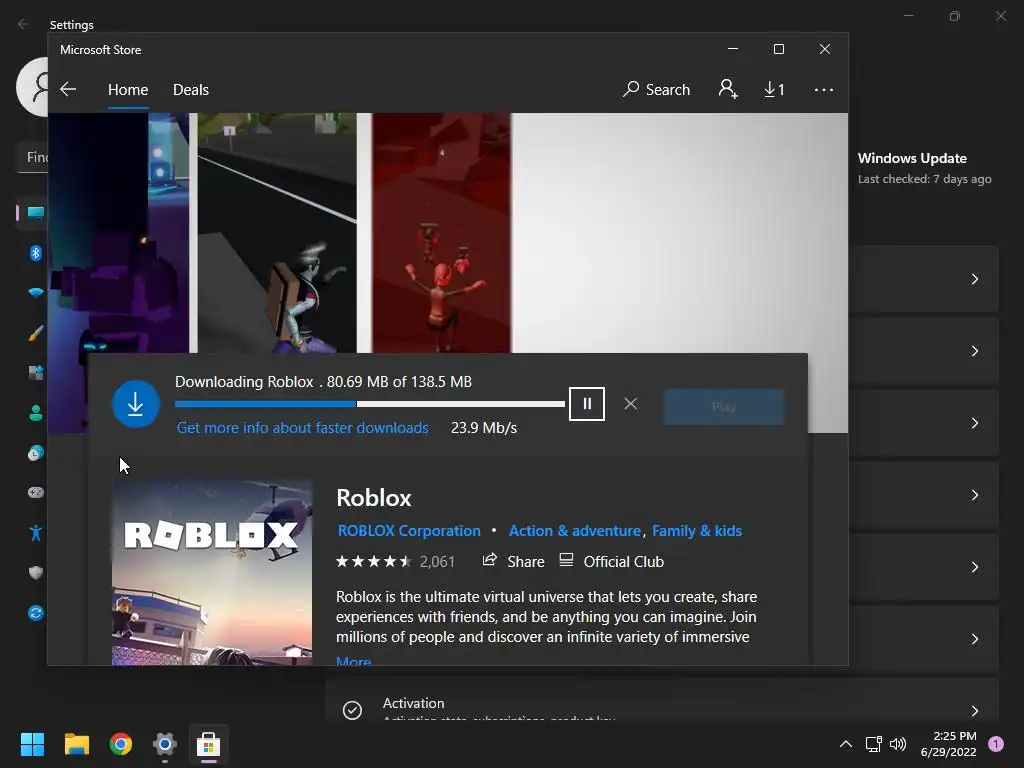Open Windows Update icon in Settings sidebar
Screen dimensions: 1024x768
[36, 613]
